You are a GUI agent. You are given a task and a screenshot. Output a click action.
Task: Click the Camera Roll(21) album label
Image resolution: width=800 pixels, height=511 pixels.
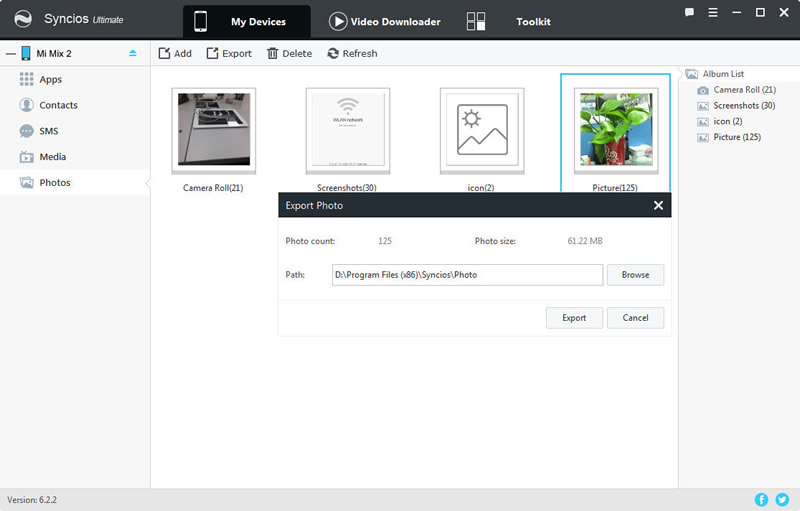[x=213, y=188]
